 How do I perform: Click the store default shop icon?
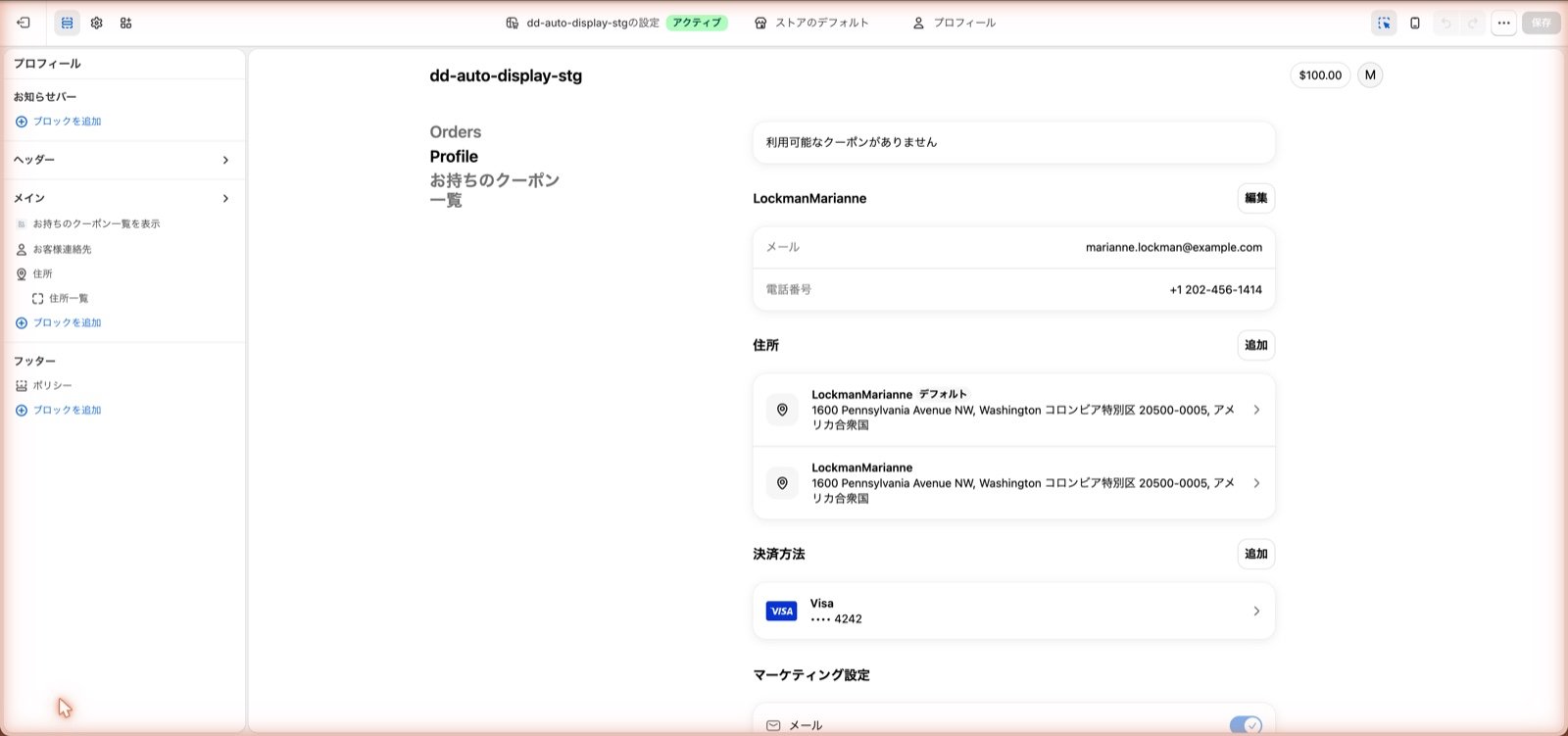(760, 23)
